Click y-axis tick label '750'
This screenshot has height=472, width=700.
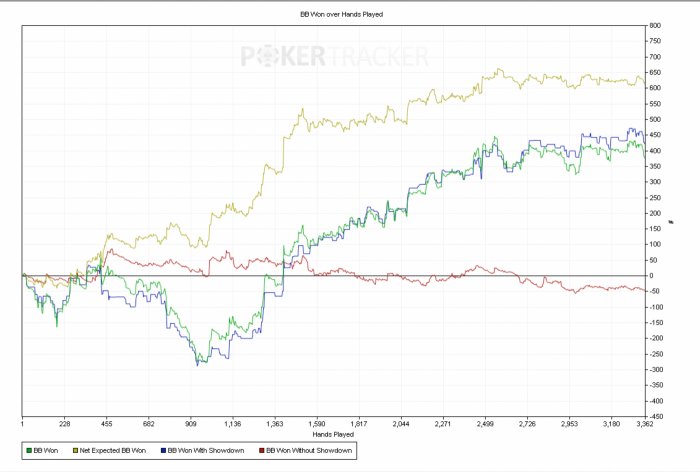coord(655,41)
